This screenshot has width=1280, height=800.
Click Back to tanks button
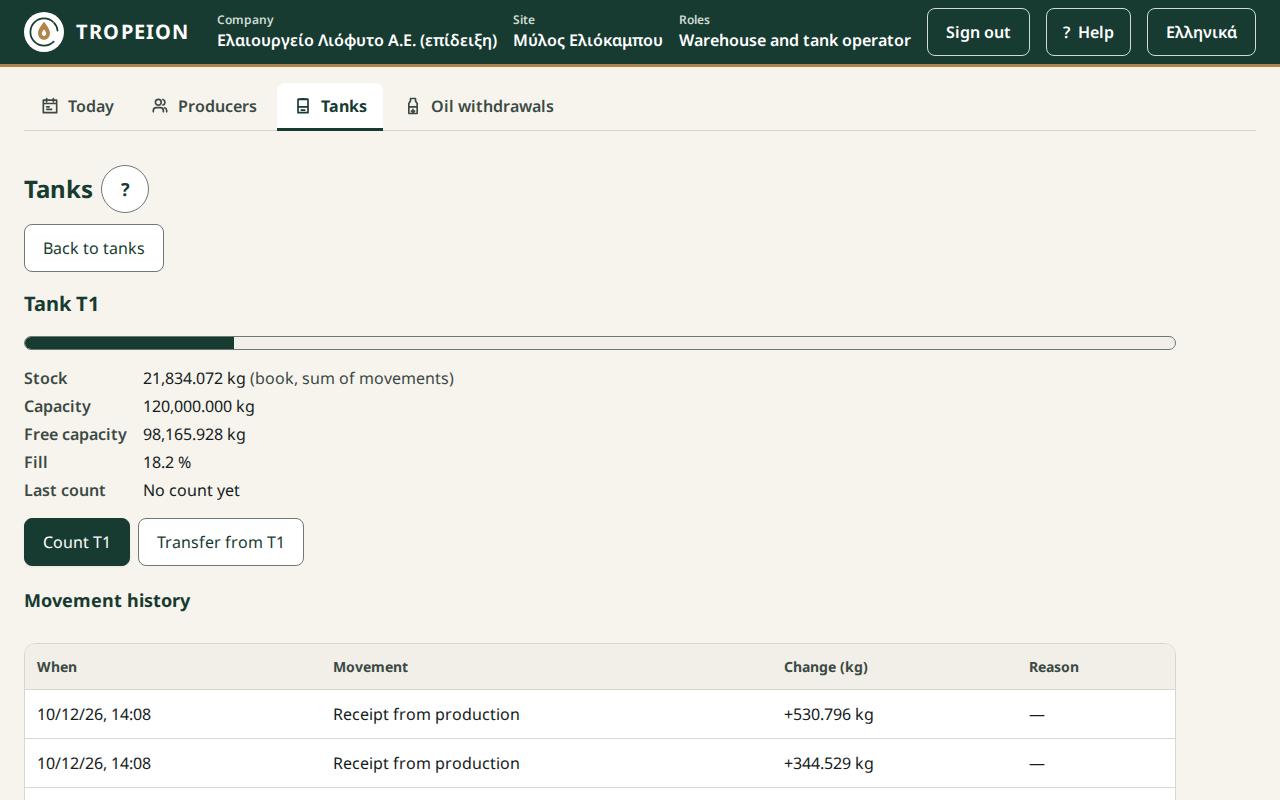(94, 248)
